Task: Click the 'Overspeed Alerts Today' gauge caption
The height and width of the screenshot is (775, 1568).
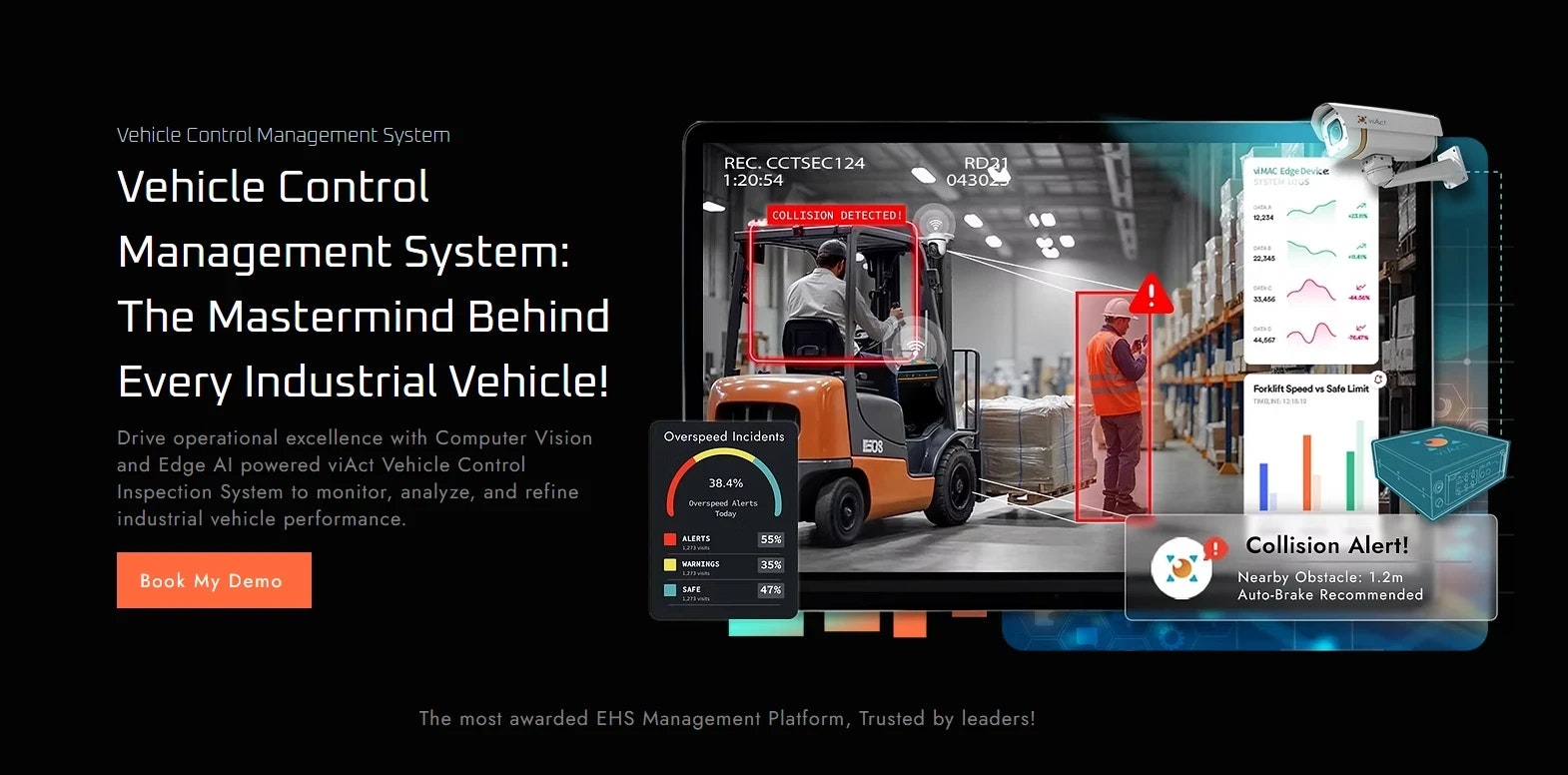Action: [724, 508]
